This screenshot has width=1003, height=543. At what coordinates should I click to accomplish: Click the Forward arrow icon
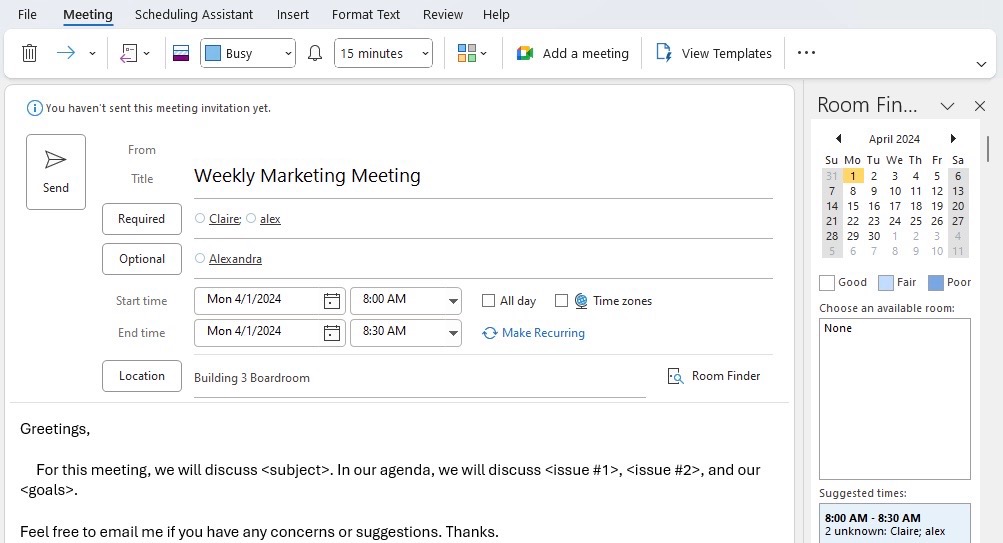[66, 53]
